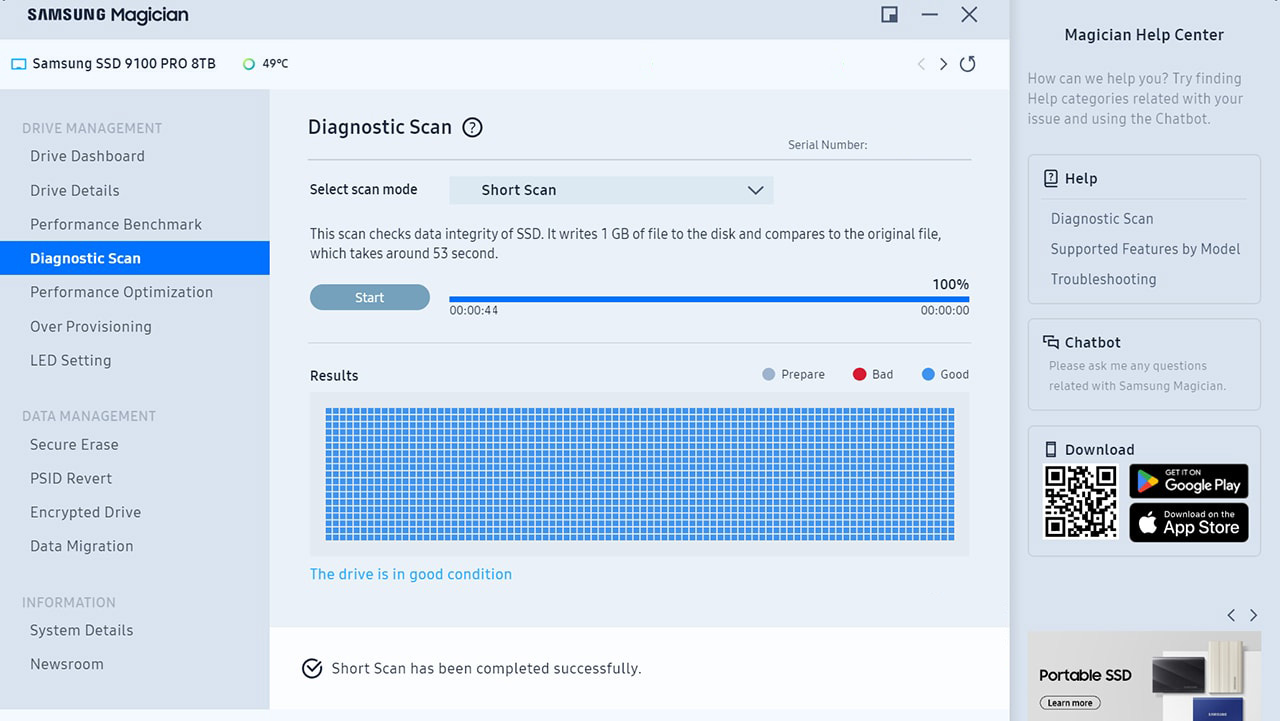Click the Learn more Portable SSD button
This screenshot has height=721, width=1280.
[x=1069, y=703]
